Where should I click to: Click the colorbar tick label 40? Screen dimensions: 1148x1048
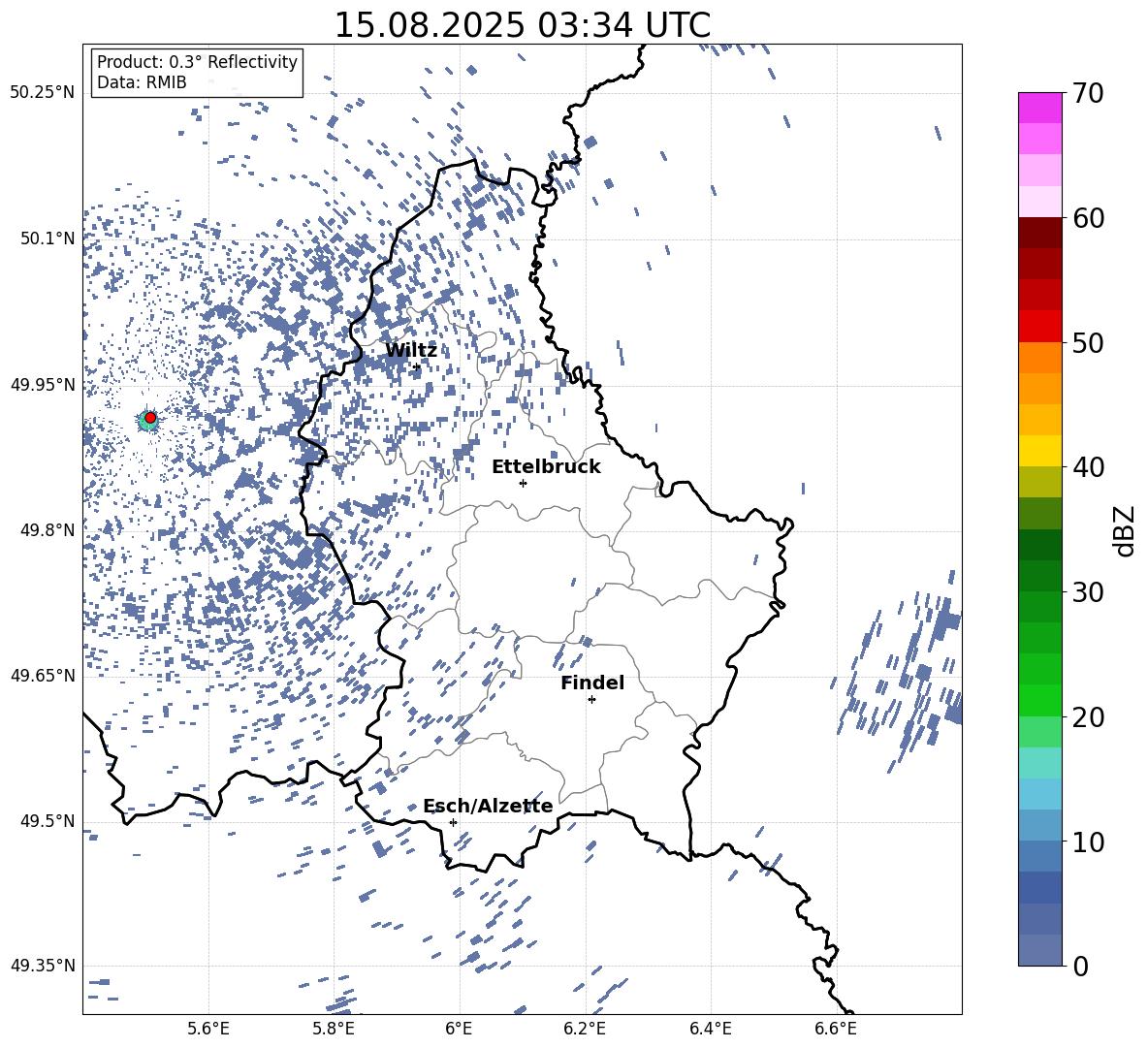[x=1088, y=467]
